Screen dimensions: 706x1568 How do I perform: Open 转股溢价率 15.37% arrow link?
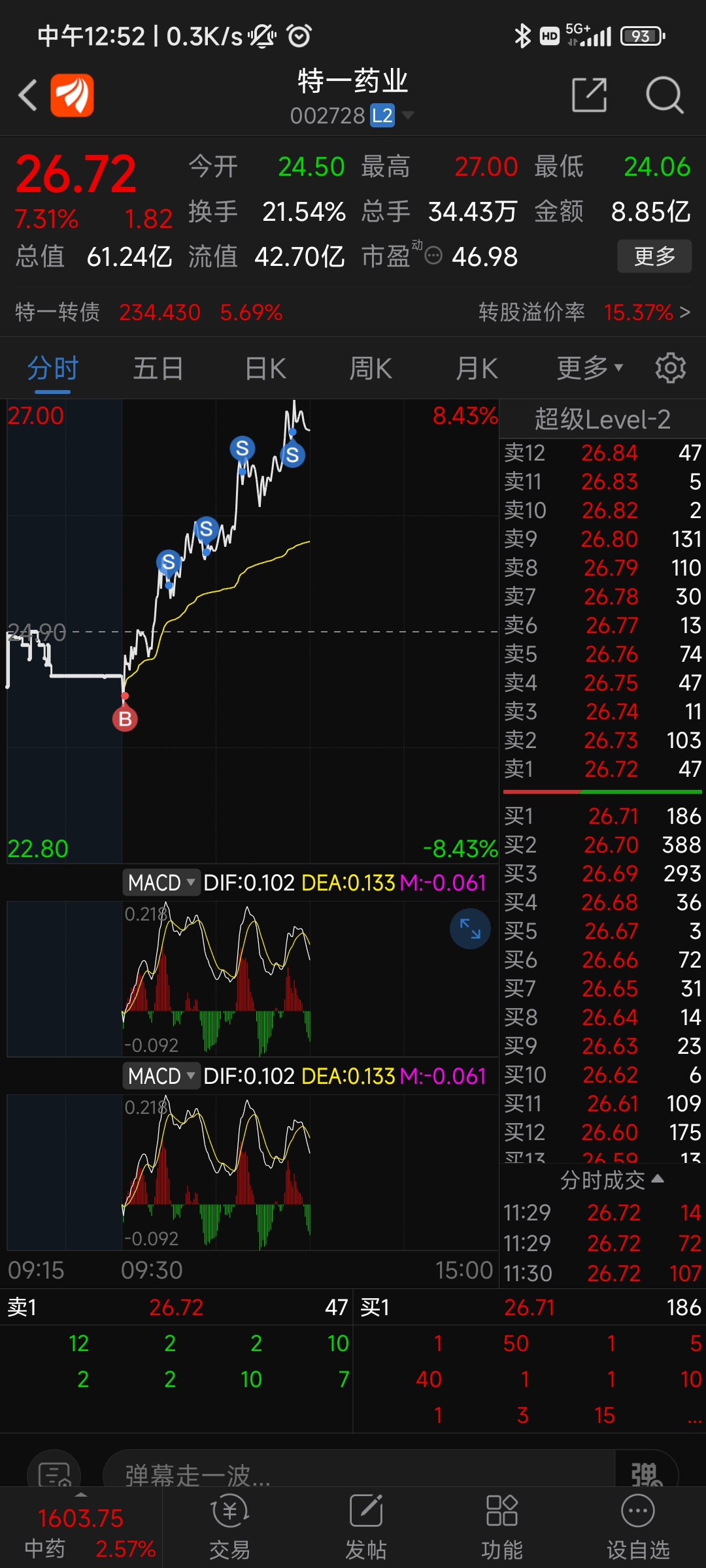[x=584, y=312]
